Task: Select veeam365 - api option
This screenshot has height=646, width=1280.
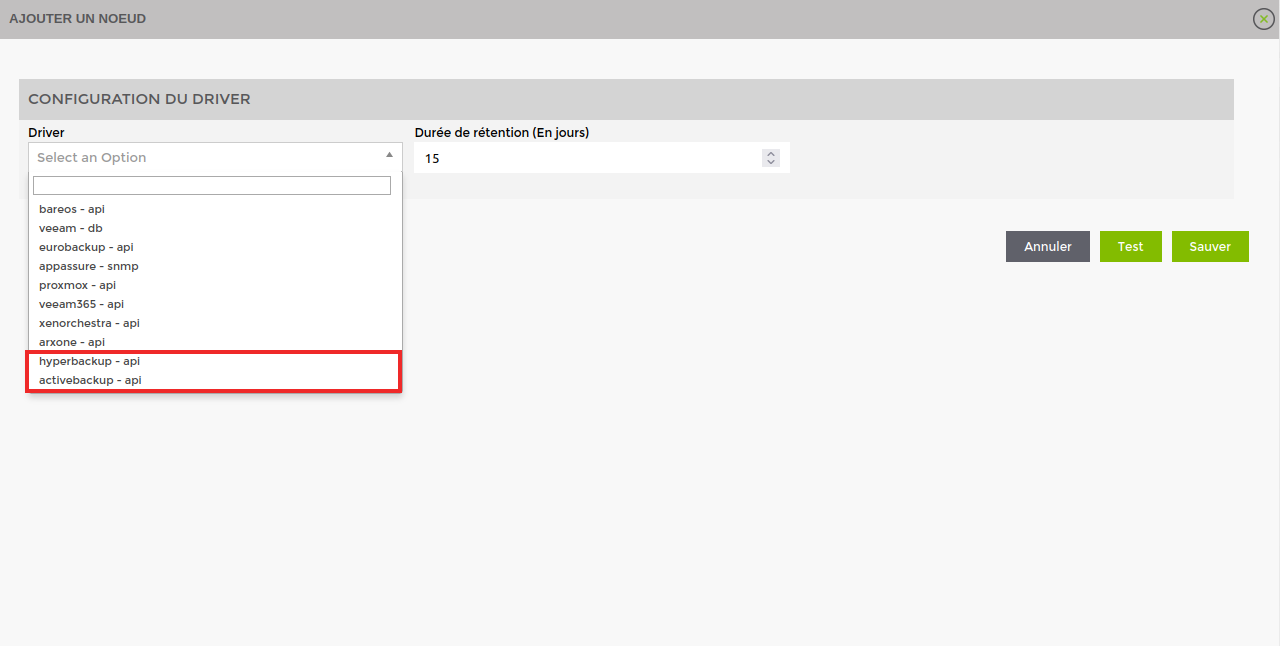Action: point(81,304)
